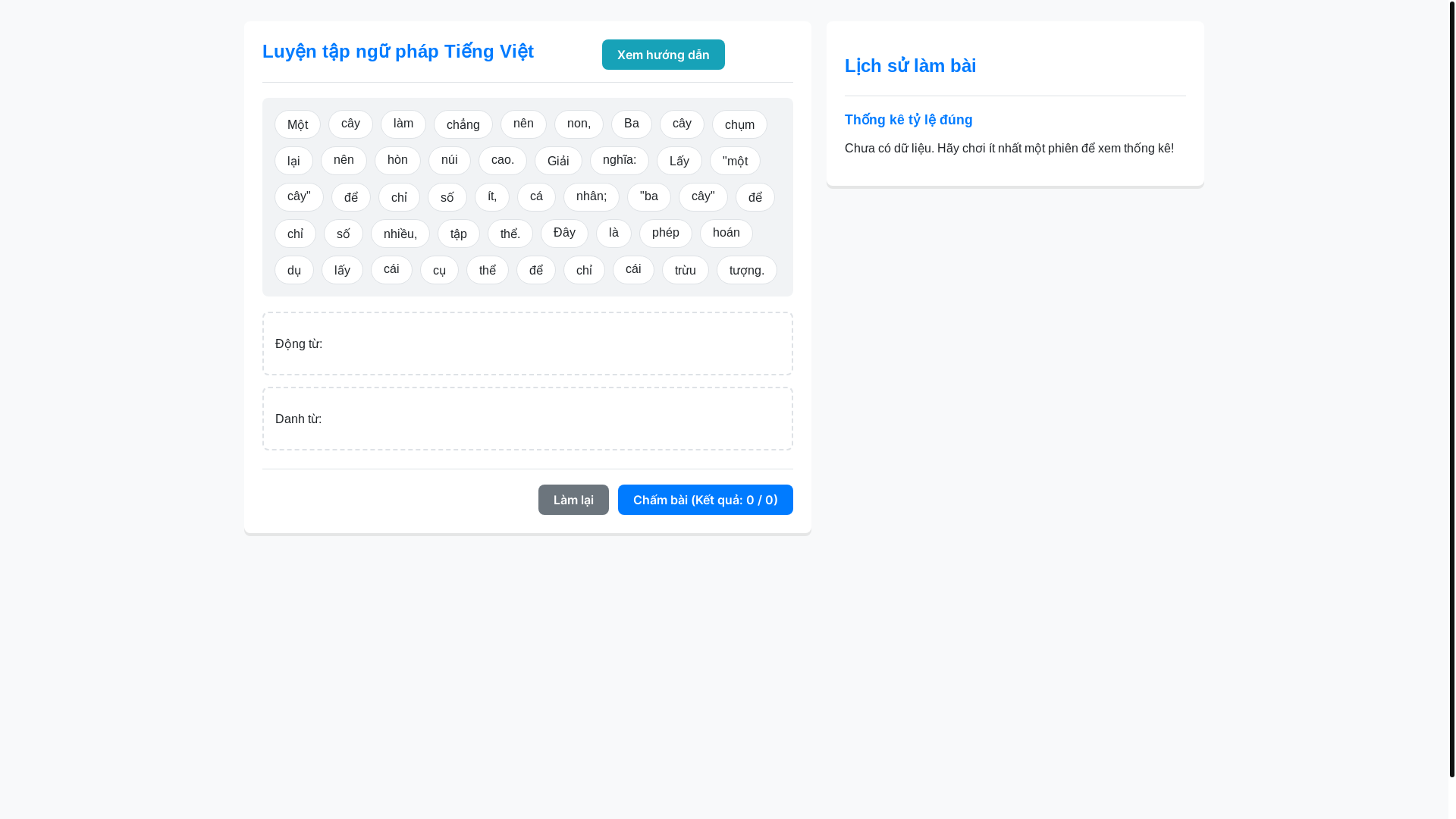
Task: Select the word chip 'cá'
Action: click(x=536, y=197)
